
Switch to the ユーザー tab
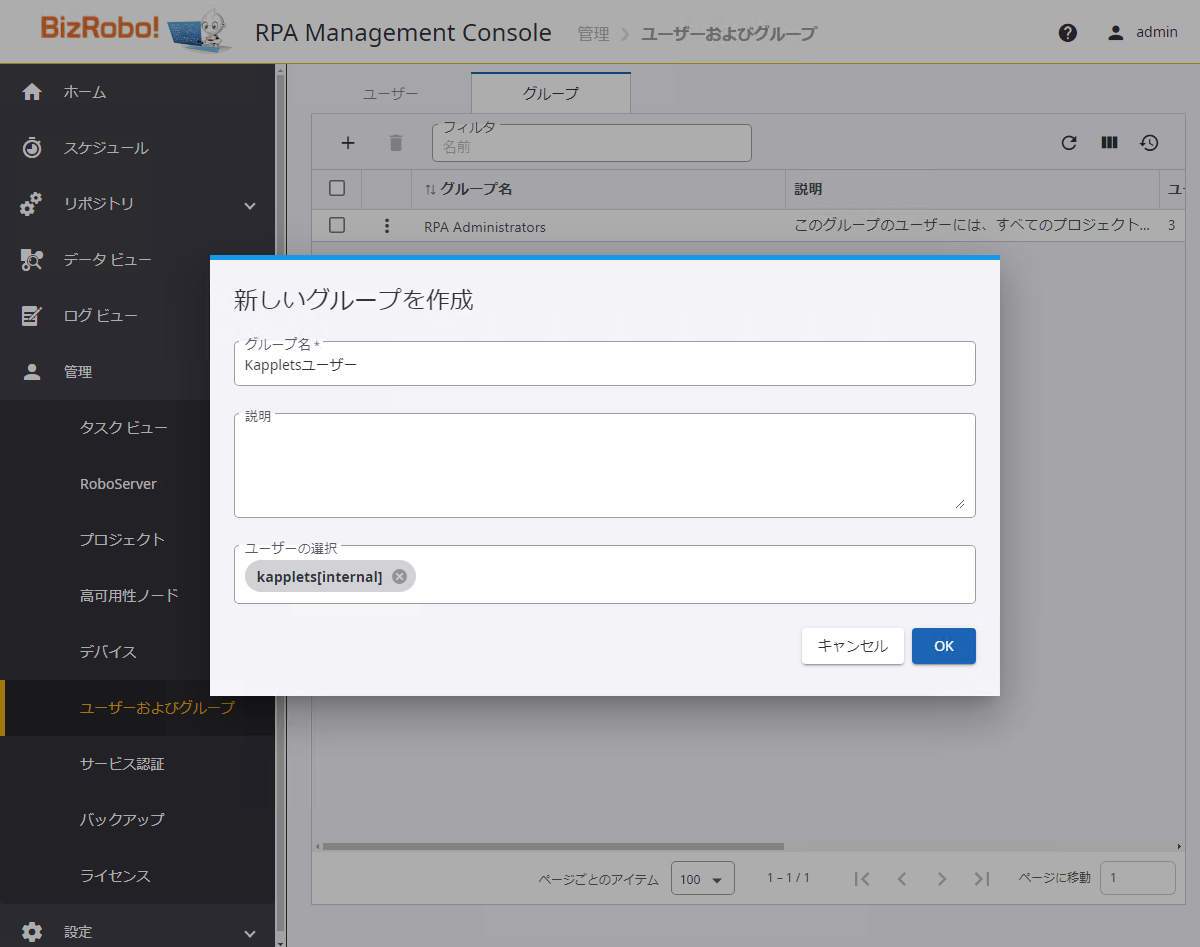tap(391, 93)
